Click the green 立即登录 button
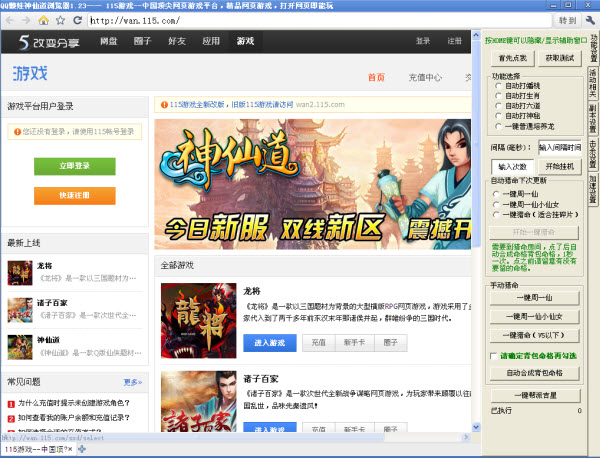 pos(75,166)
